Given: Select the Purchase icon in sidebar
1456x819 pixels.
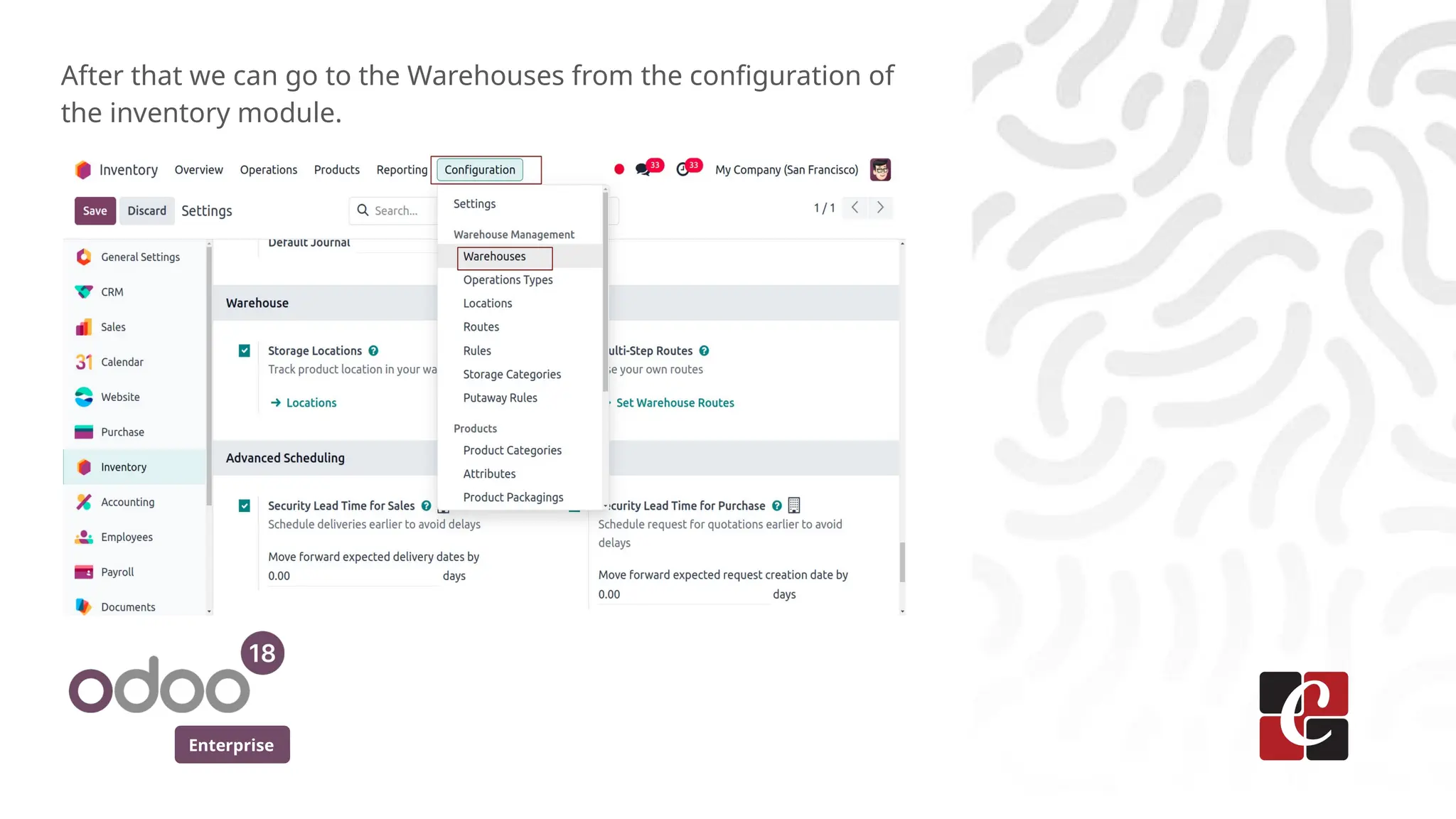Looking at the screenshot, I should [x=84, y=432].
